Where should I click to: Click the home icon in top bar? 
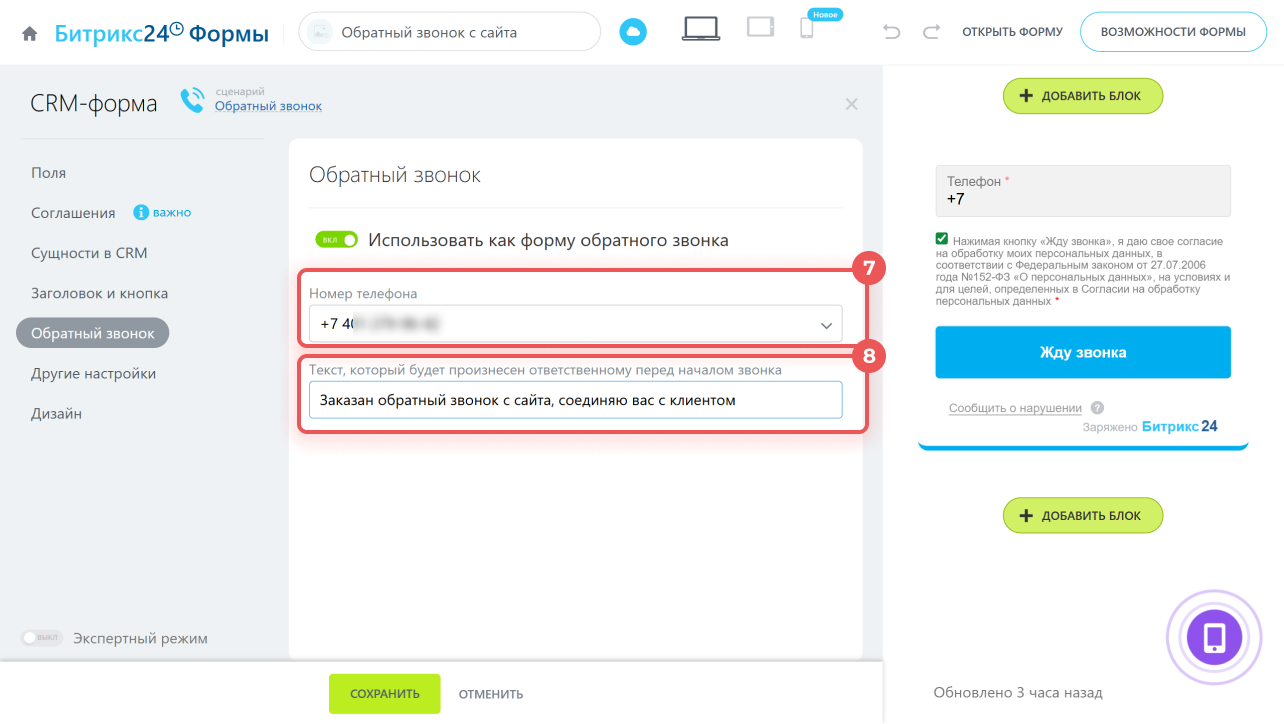point(30,33)
